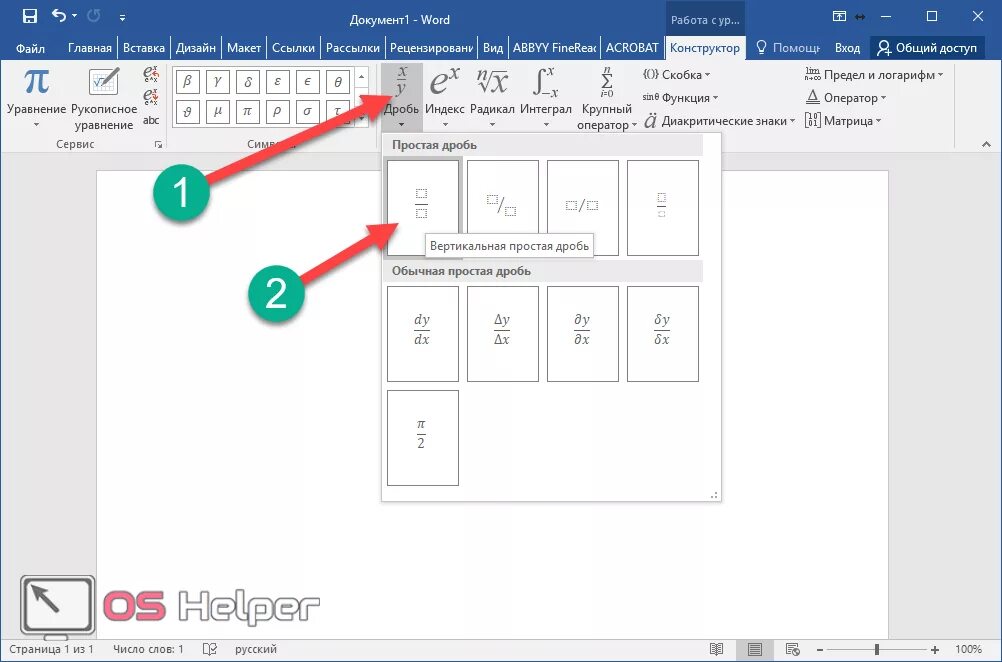Switch to Read Mode view
Viewport: 1002px width, 662px height.
(716, 649)
